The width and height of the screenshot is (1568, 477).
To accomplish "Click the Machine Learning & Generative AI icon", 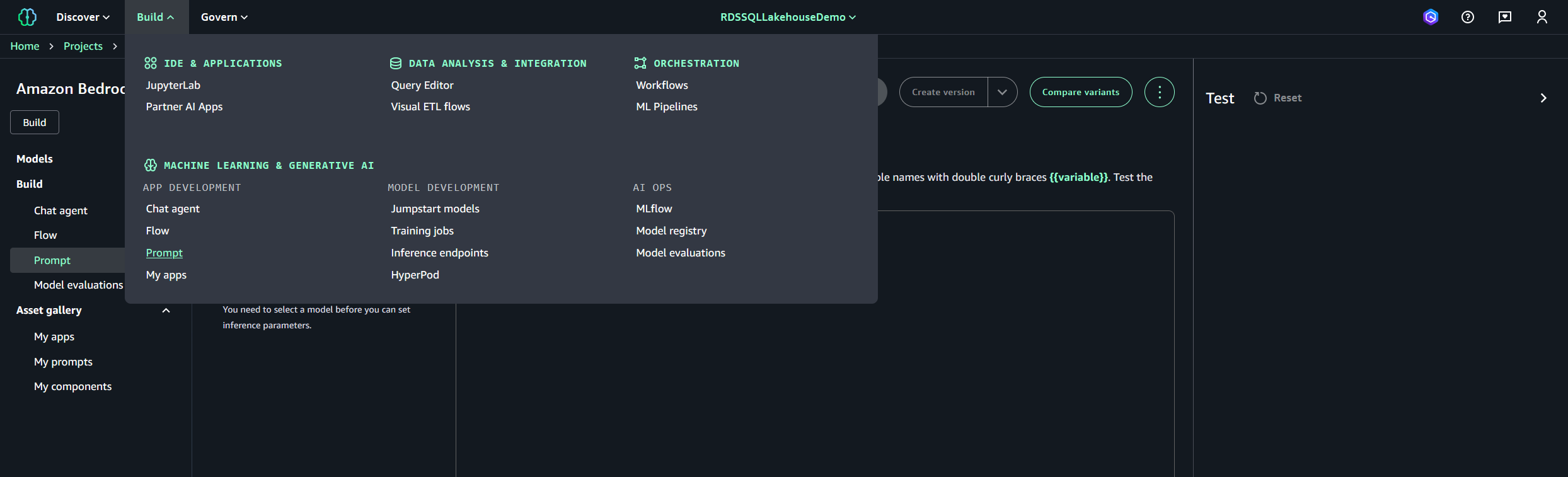I will tap(151, 165).
